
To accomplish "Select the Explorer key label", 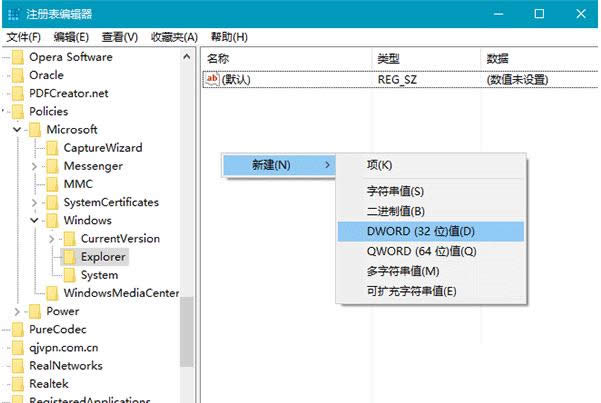I will click(x=103, y=257).
